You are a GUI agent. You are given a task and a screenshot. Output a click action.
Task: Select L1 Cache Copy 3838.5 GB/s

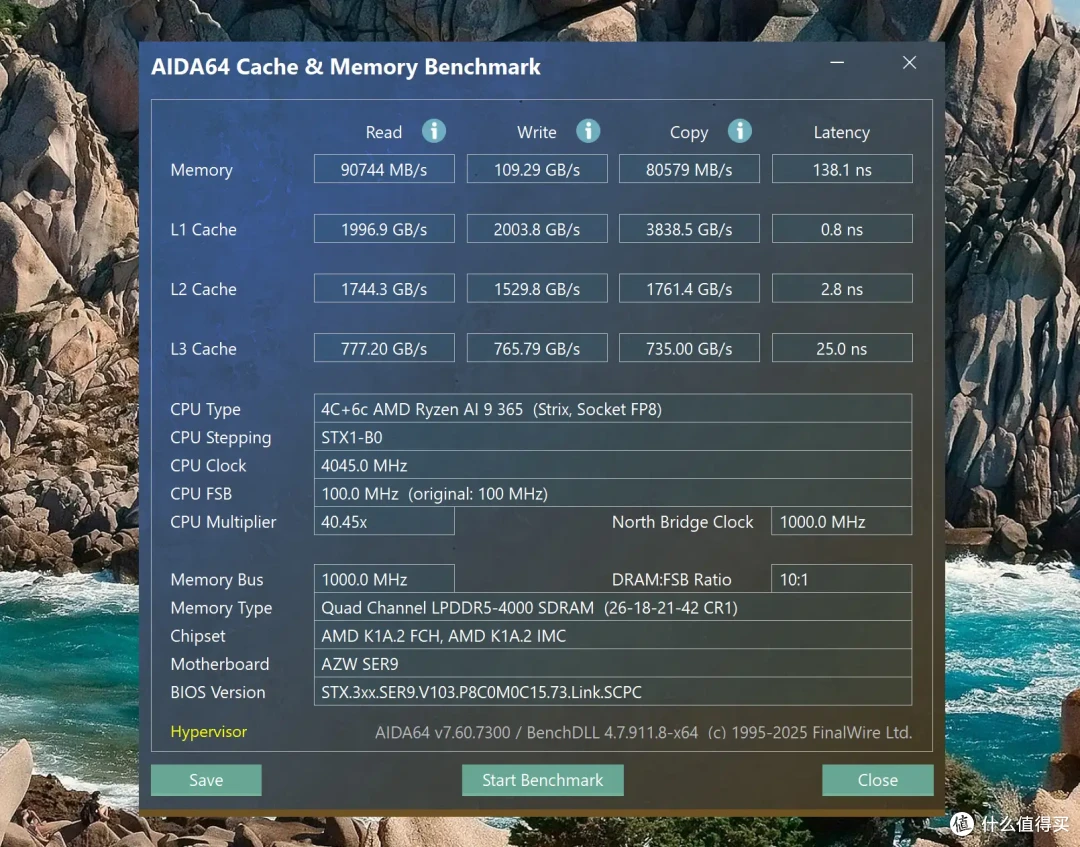coord(689,229)
